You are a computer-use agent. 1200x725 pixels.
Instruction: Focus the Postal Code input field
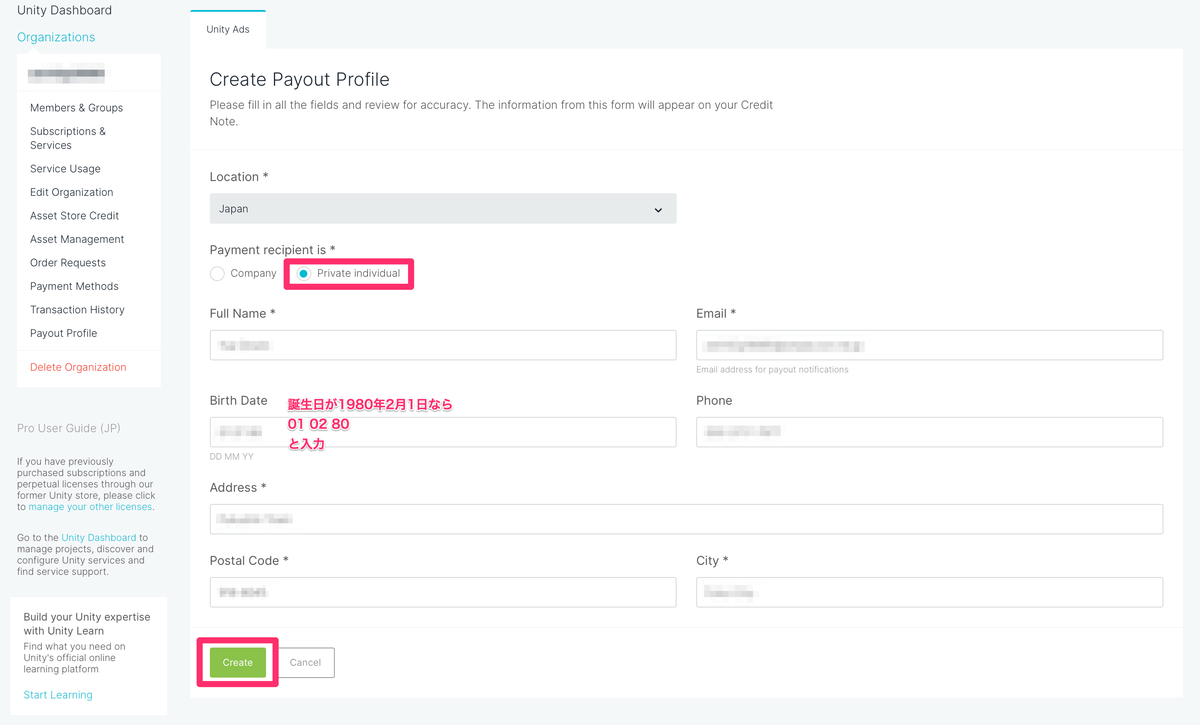click(x=443, y=592)
